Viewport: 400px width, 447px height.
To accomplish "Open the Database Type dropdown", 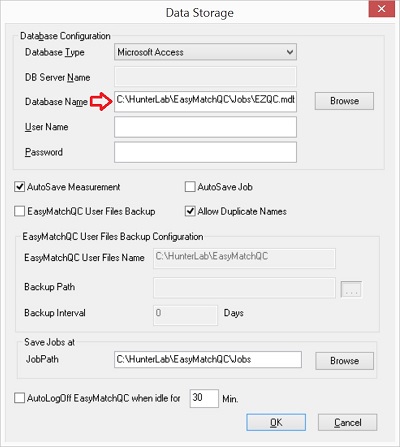I will click(205, 52).
